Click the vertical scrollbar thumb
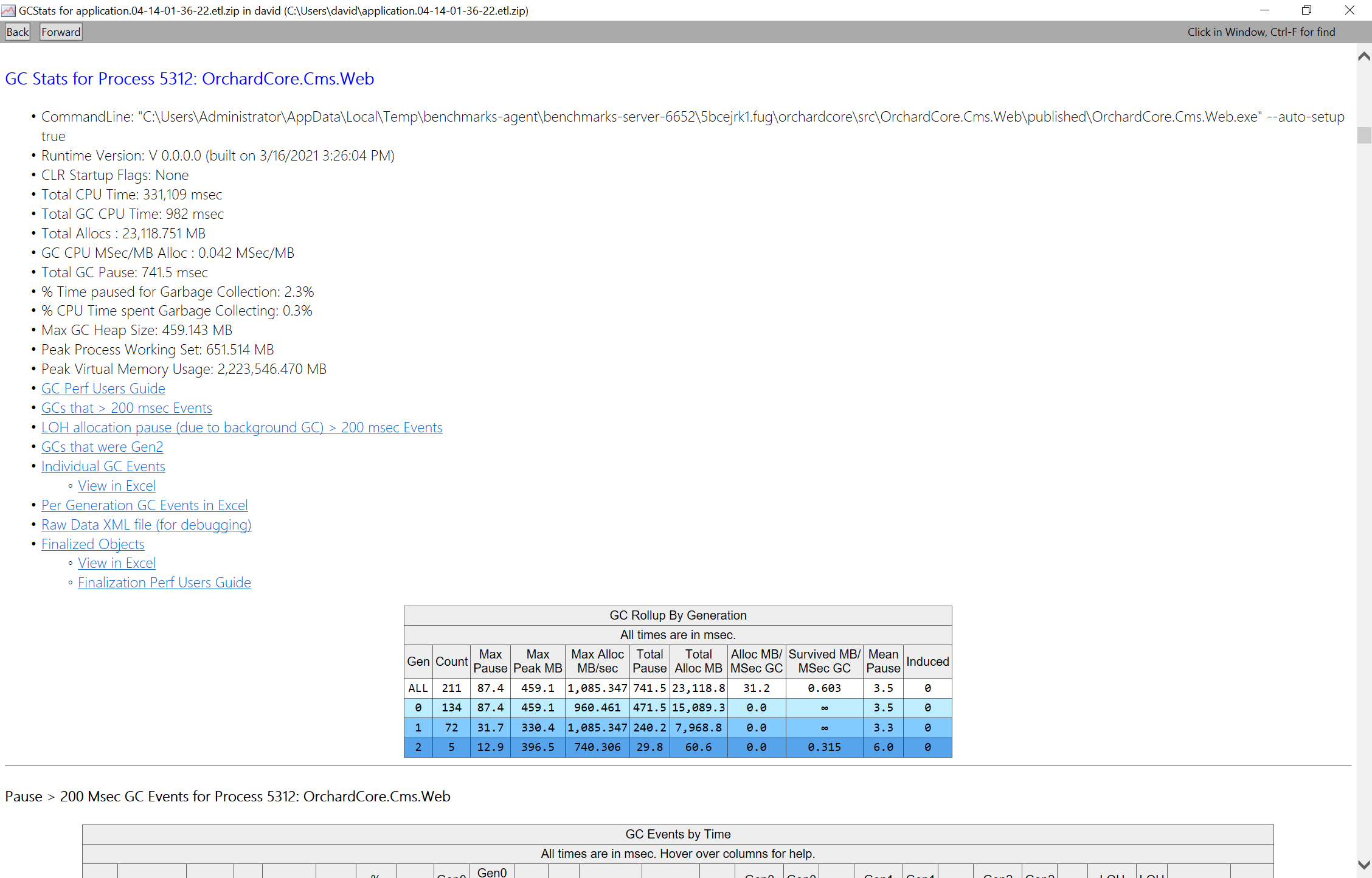 pyautogui.click(x=1364, y=135)
